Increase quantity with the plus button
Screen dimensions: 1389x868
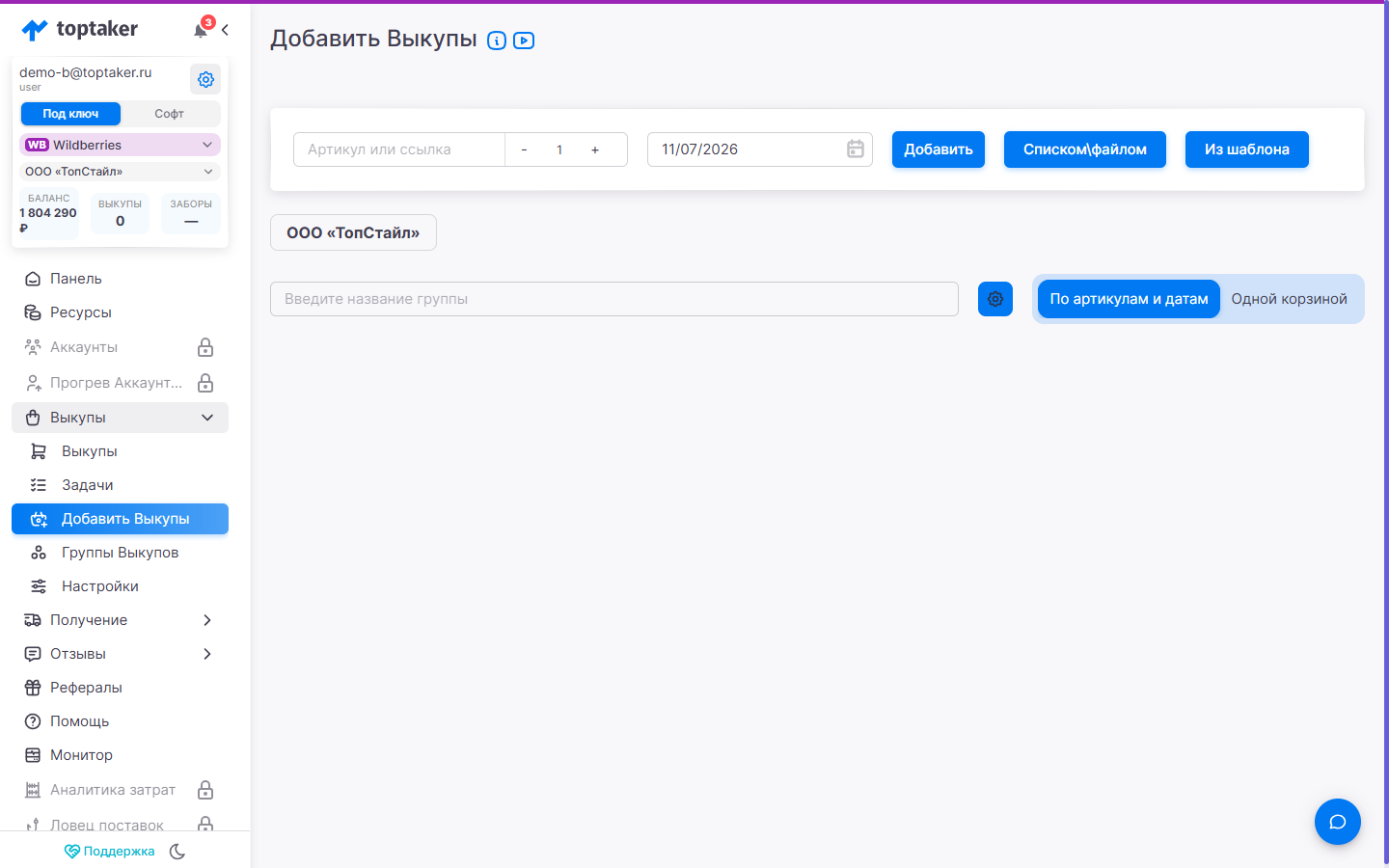click(595, 149)
